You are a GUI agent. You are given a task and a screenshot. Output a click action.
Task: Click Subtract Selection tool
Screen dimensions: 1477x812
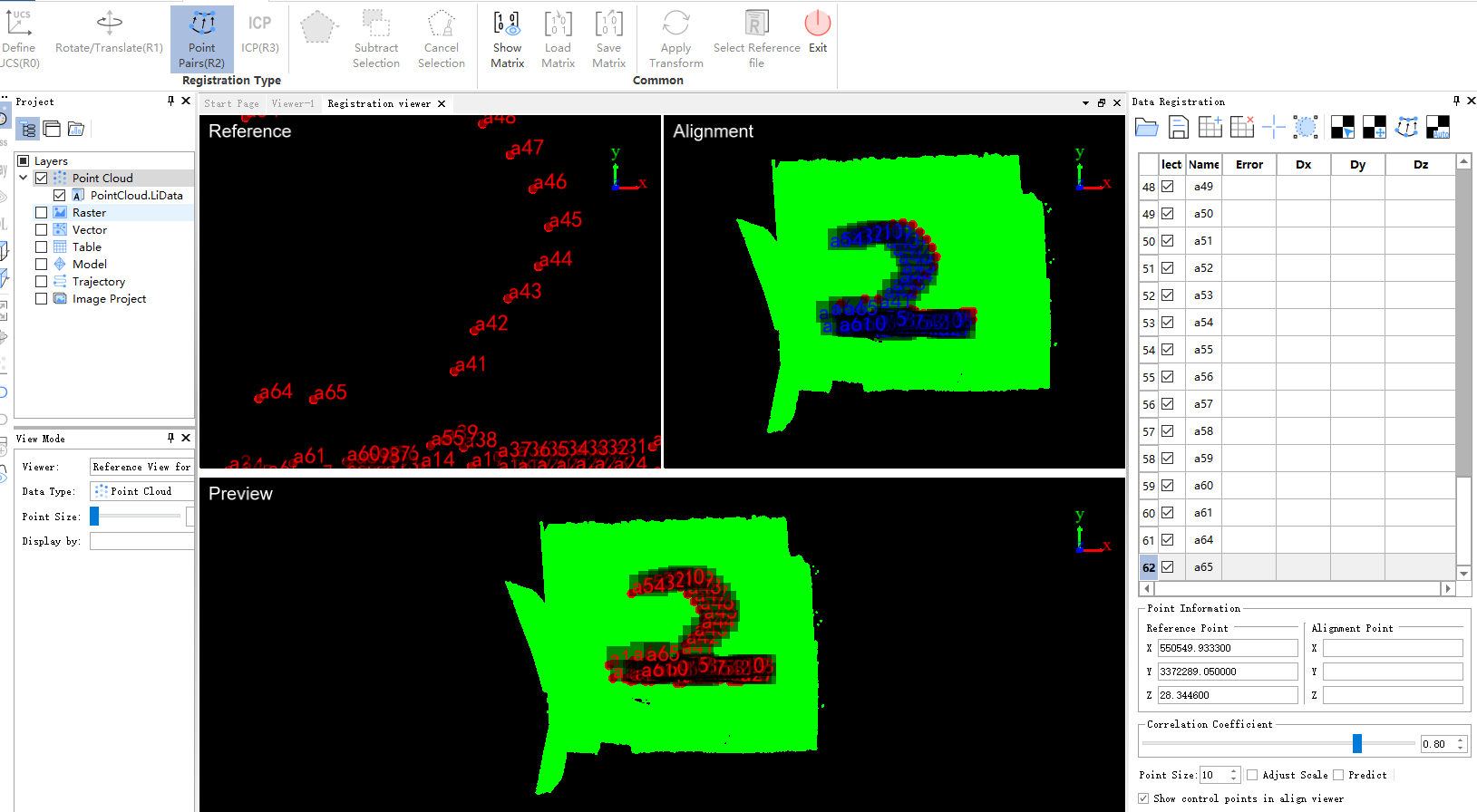[376, 39]
